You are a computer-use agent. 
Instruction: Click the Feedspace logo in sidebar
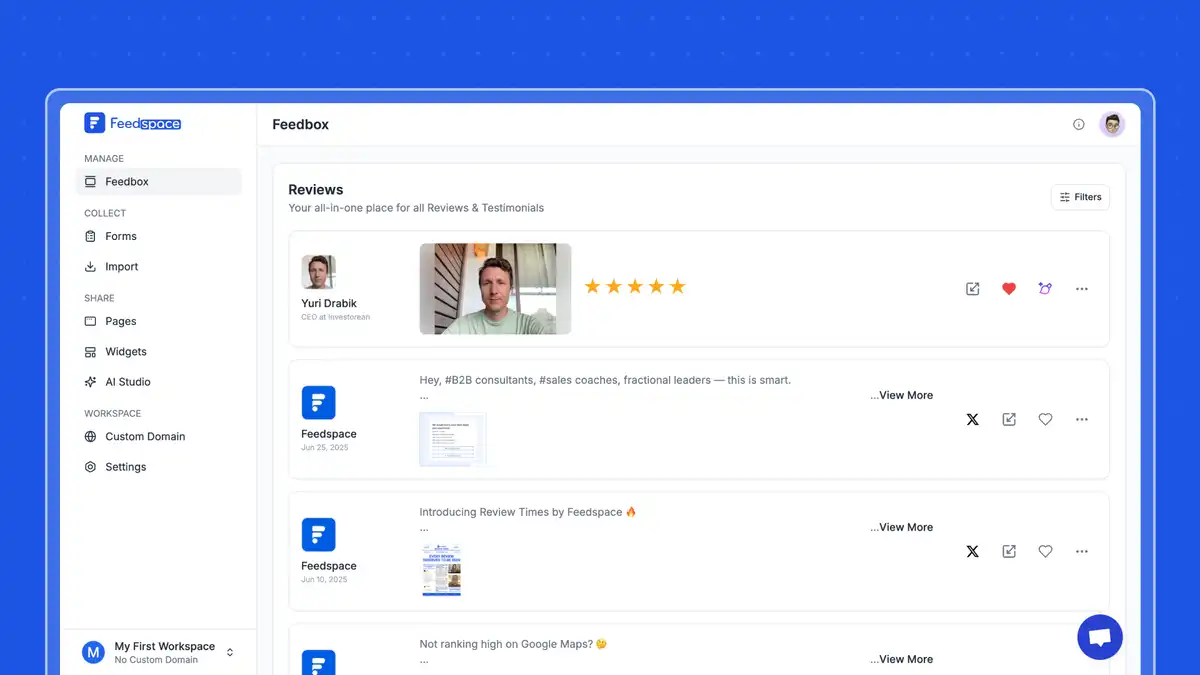(x=133, y=123)
